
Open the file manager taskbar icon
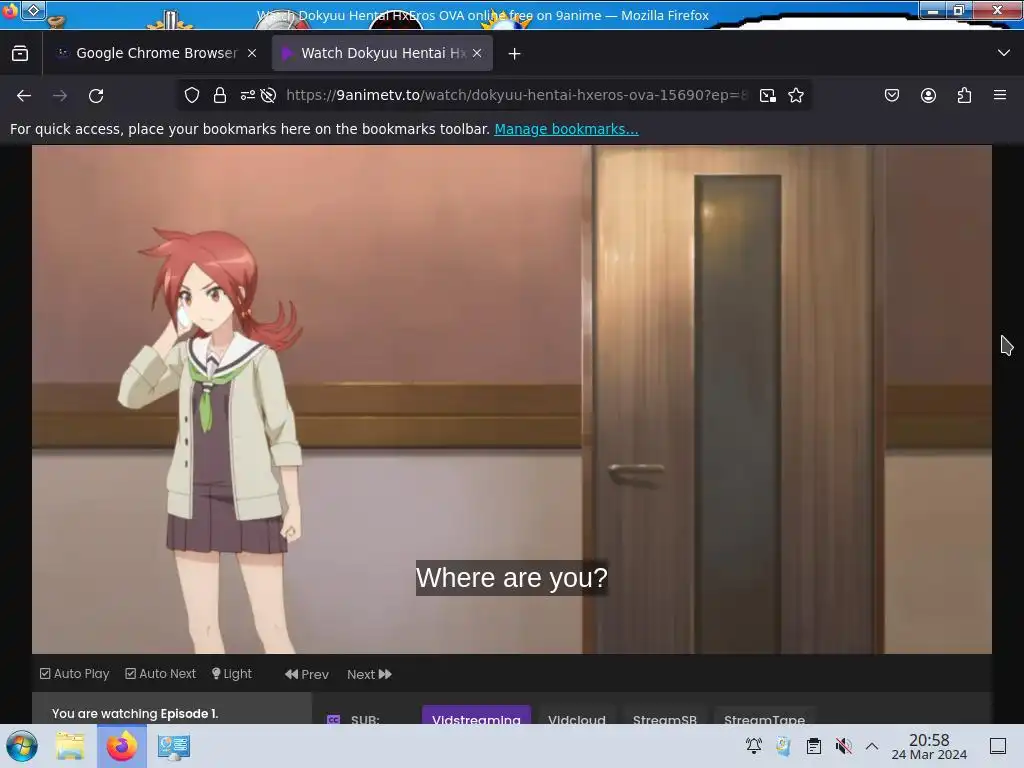pyautogui.click(x=70, y=746)
